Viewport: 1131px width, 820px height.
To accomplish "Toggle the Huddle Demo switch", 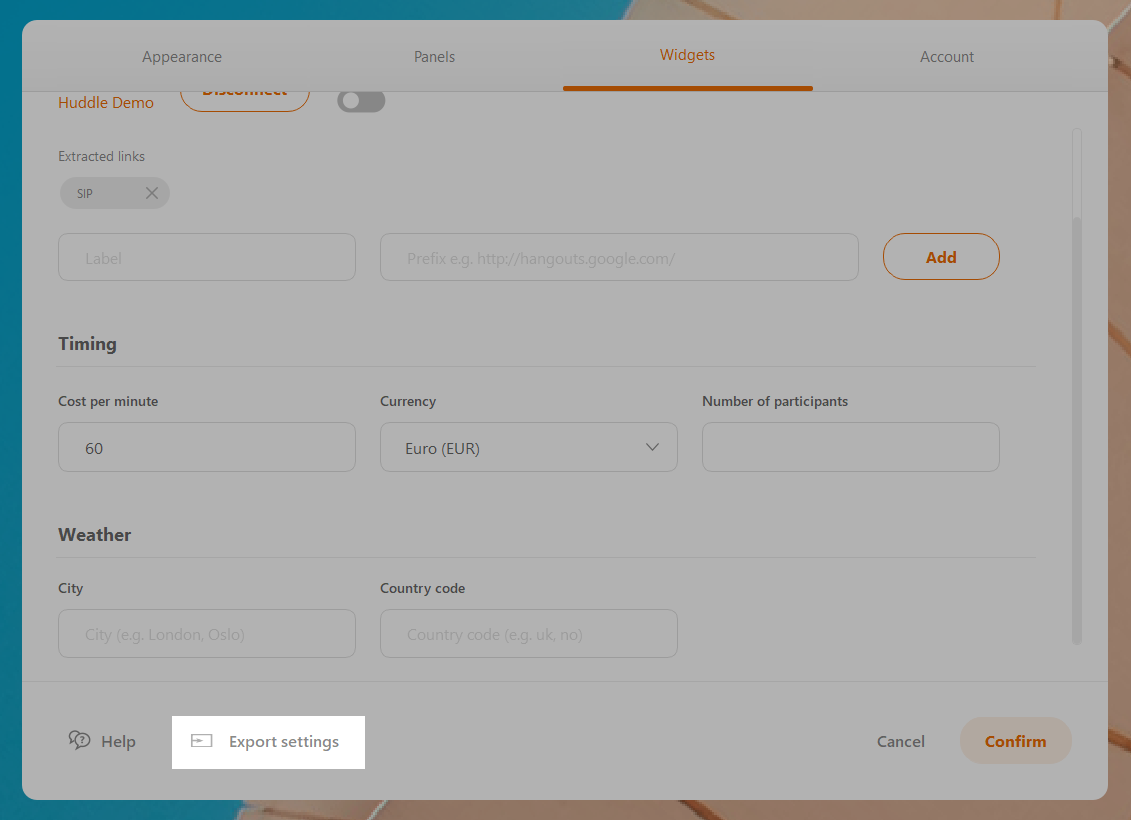I will (x=360, y=101).
